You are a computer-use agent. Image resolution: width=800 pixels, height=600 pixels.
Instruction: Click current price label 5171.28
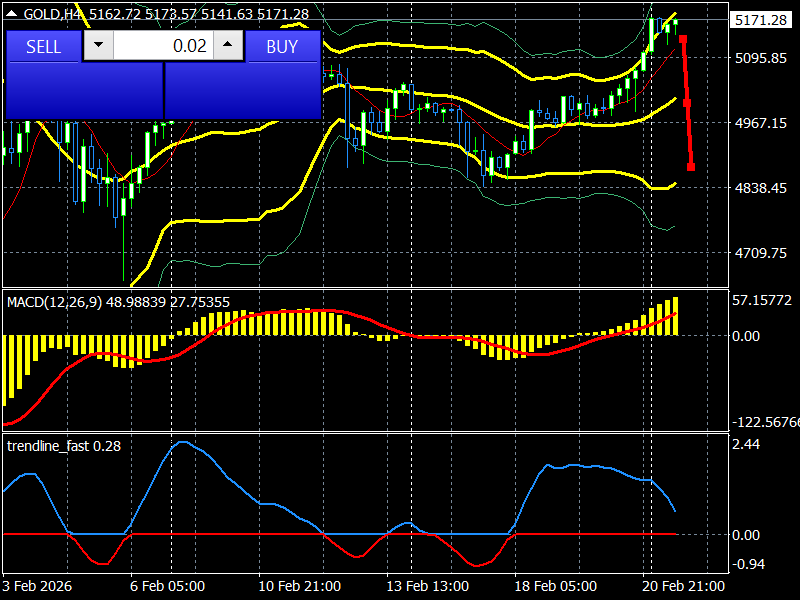tap(761, 20)
